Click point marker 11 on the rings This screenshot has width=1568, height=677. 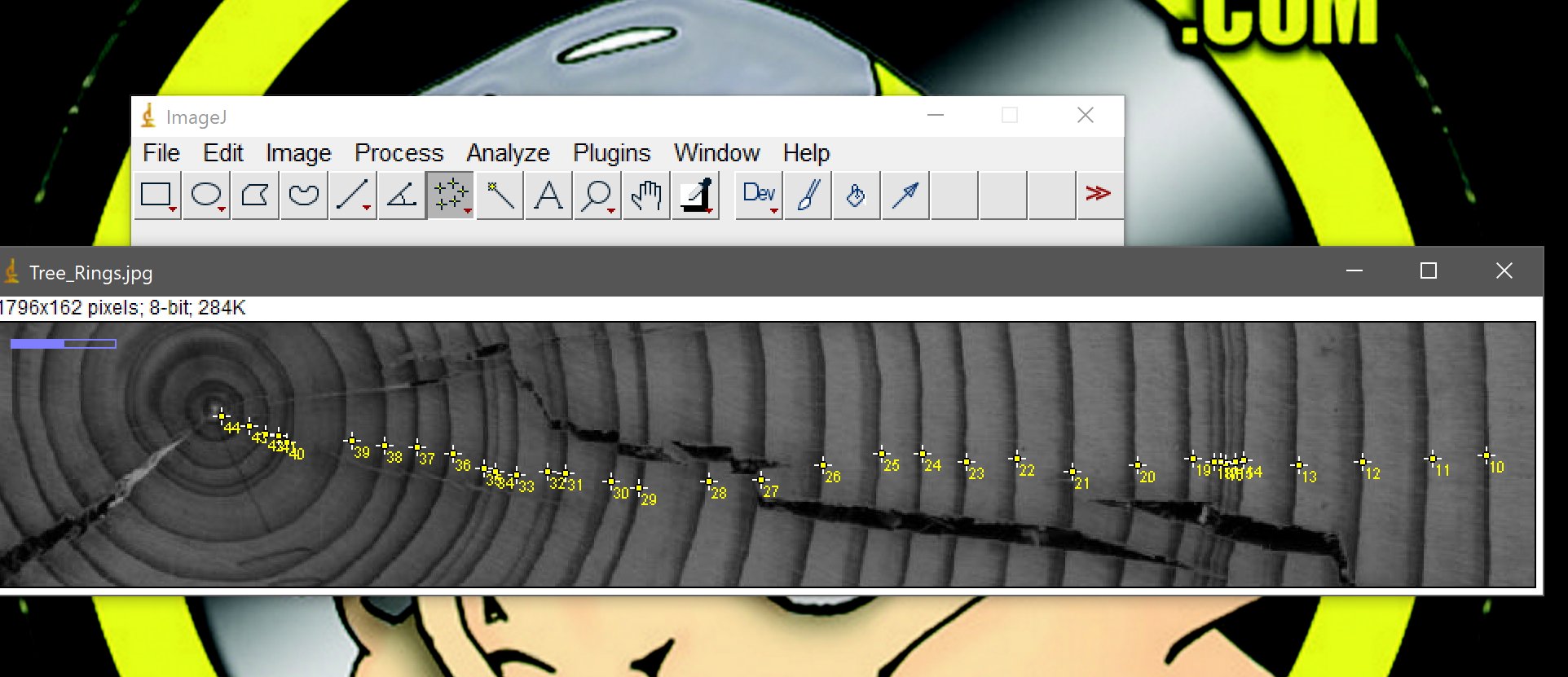click(1433, 459)
